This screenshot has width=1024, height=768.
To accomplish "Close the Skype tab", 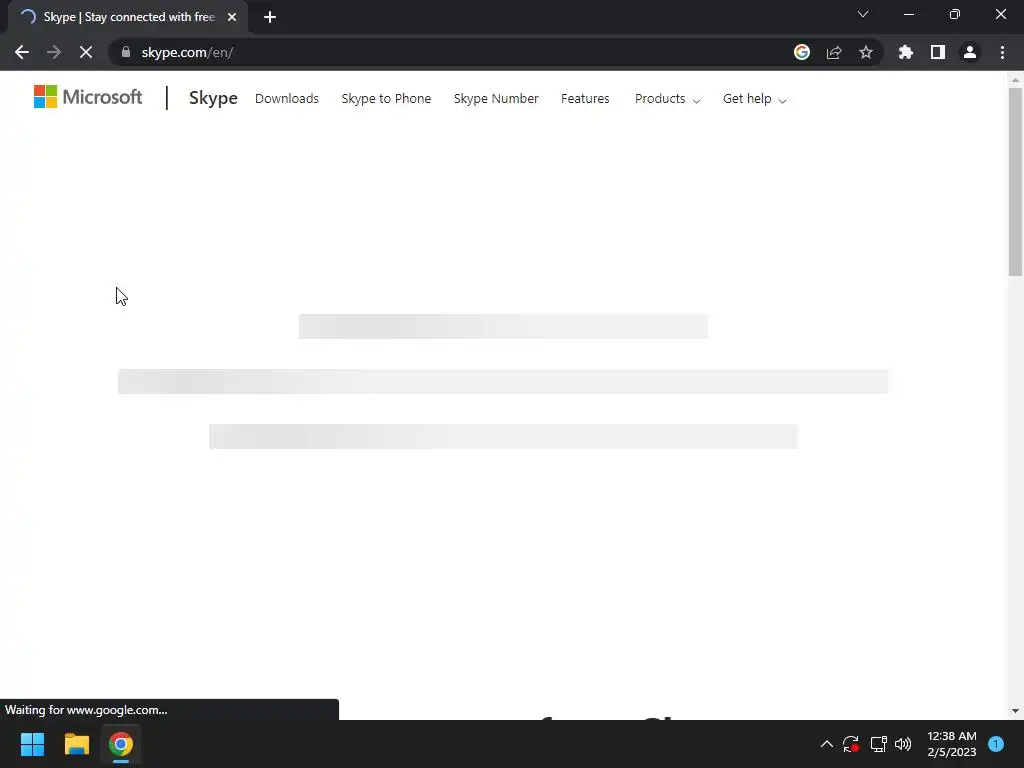I will coord(232,17).
